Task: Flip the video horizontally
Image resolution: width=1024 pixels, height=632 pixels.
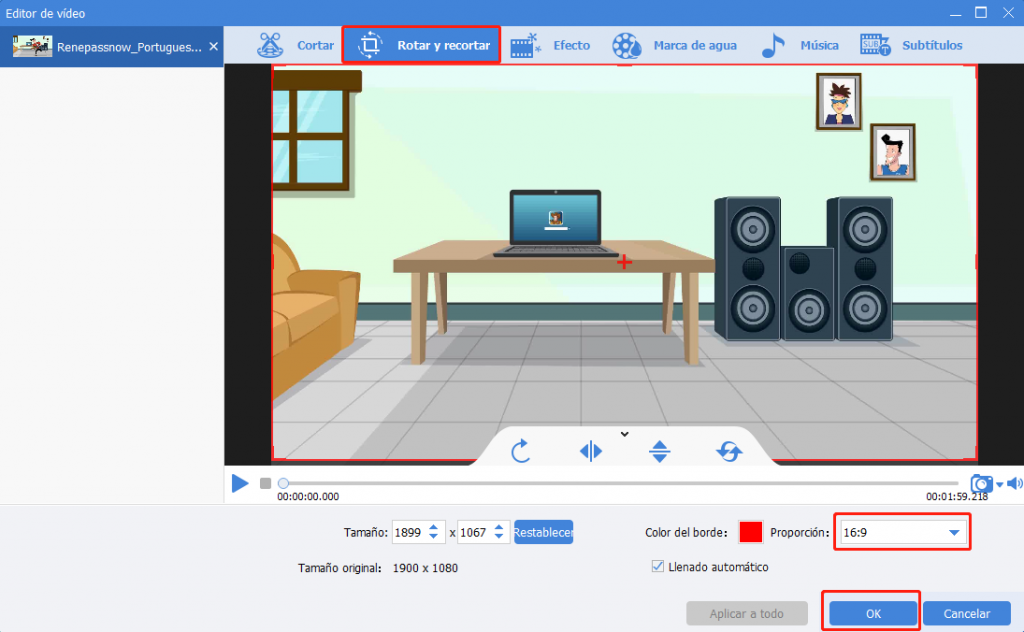Action: [x=590, y=451]
